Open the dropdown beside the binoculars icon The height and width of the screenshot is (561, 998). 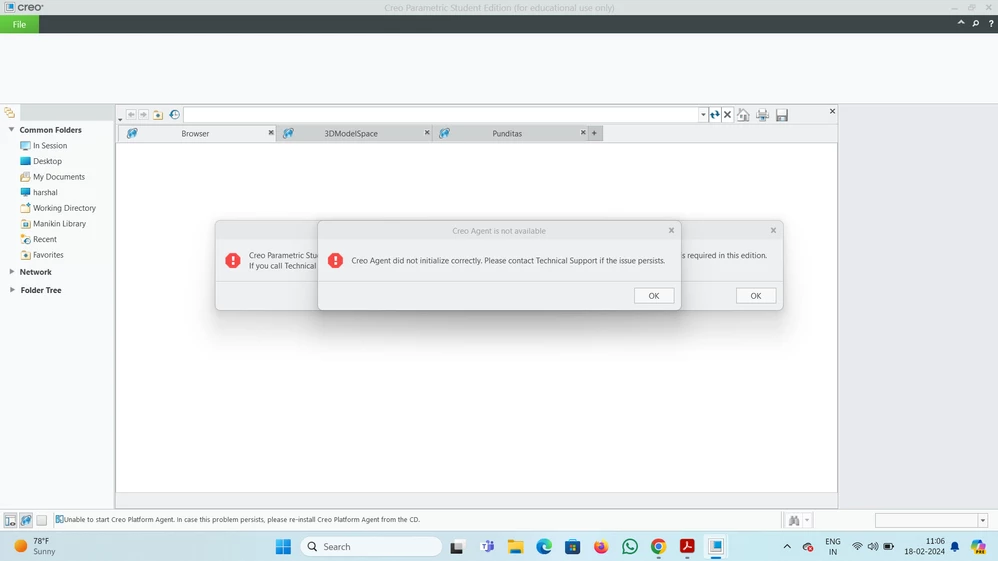806,520
